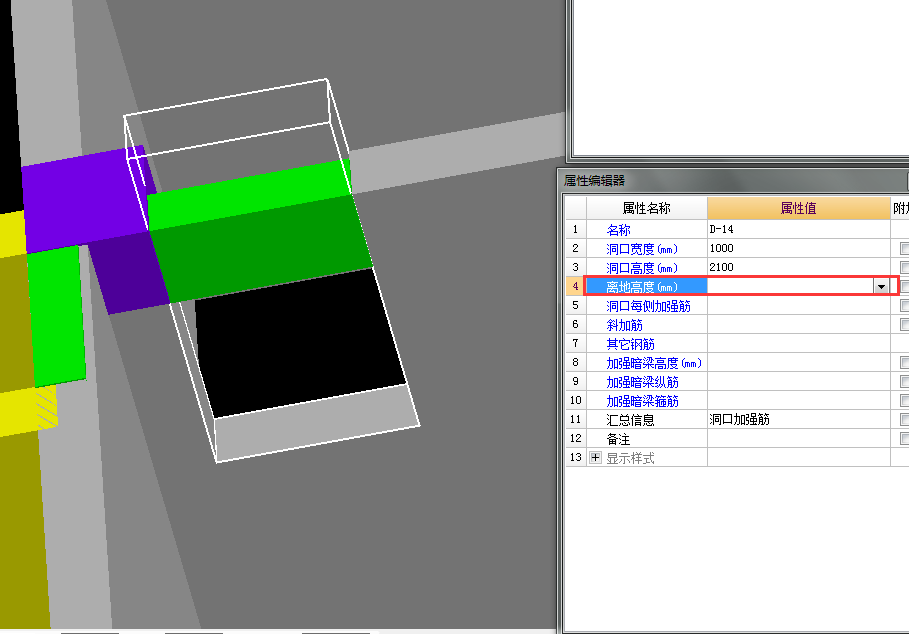Click the name value cell D-14

point(799,229)
